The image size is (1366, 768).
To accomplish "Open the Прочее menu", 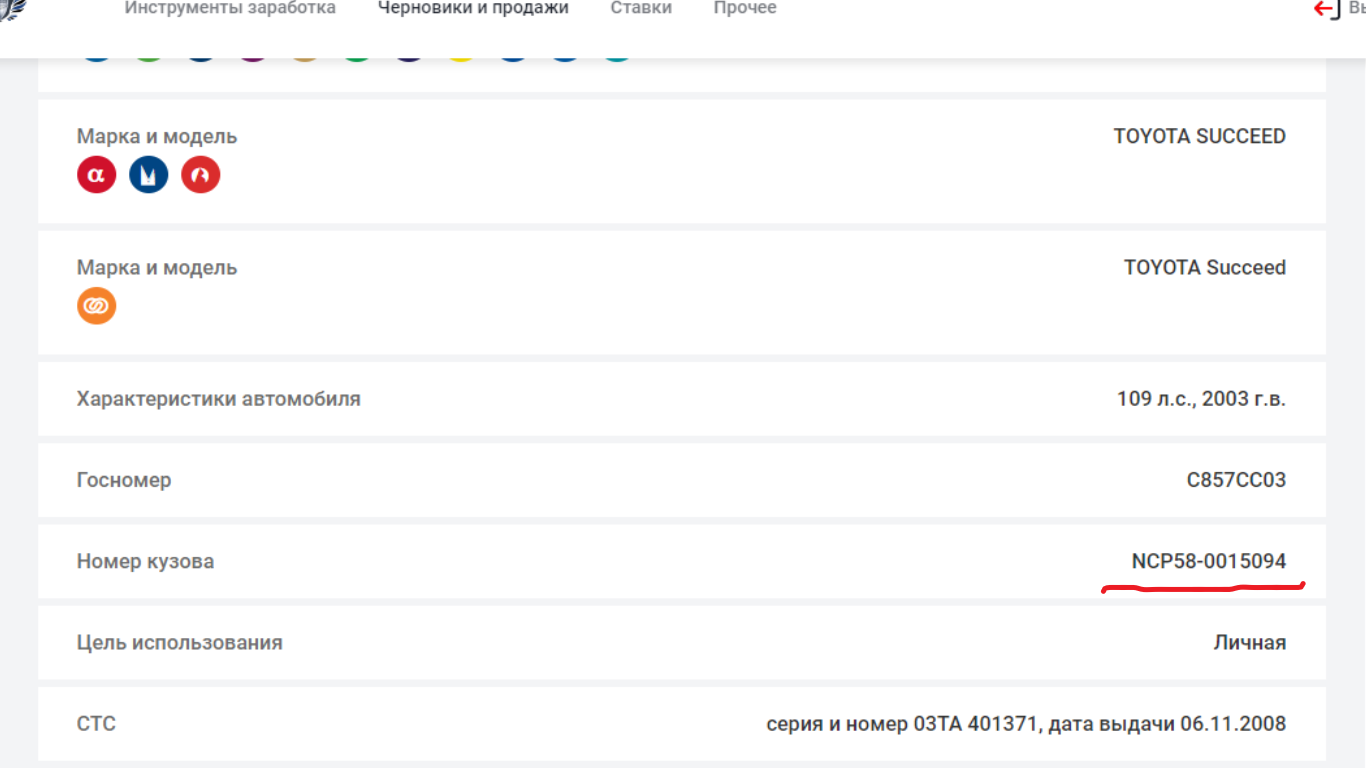I will point(745,8).
